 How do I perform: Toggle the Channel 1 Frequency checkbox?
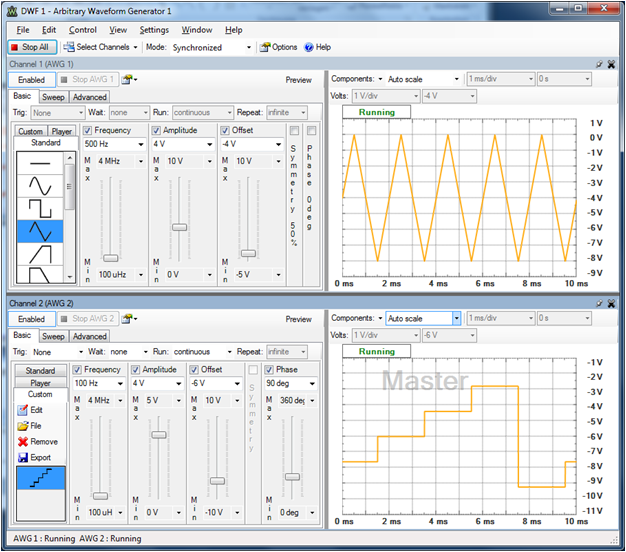pos(88,130)
